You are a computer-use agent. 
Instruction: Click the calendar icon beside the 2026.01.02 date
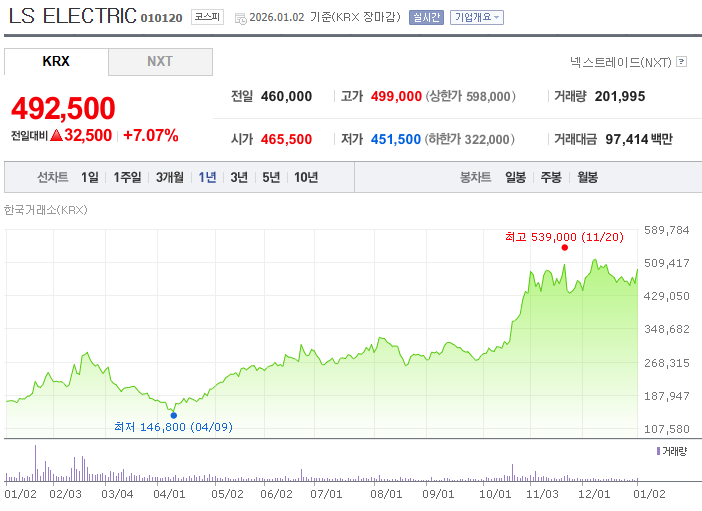point(241,18)
